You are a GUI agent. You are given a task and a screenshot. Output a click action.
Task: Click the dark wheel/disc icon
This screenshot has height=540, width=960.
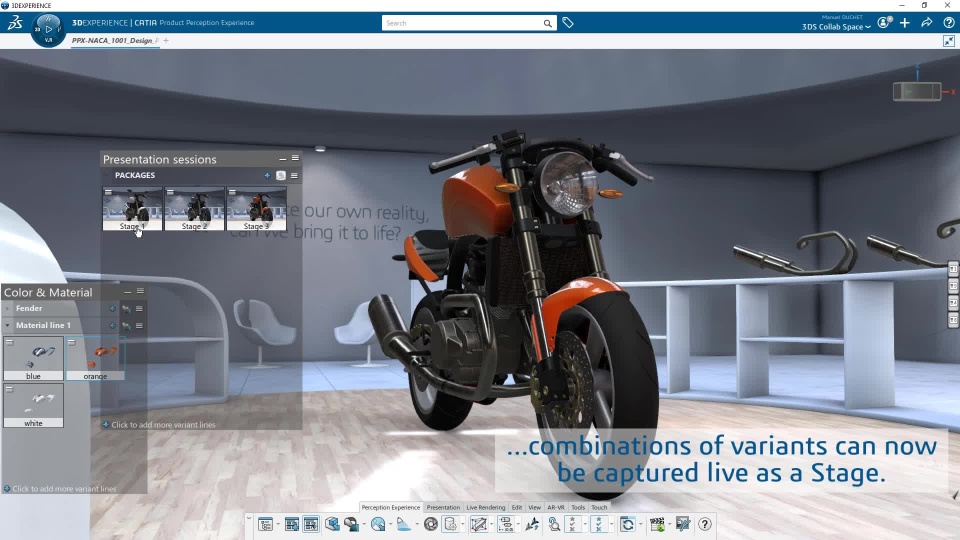tap(431, 524)
